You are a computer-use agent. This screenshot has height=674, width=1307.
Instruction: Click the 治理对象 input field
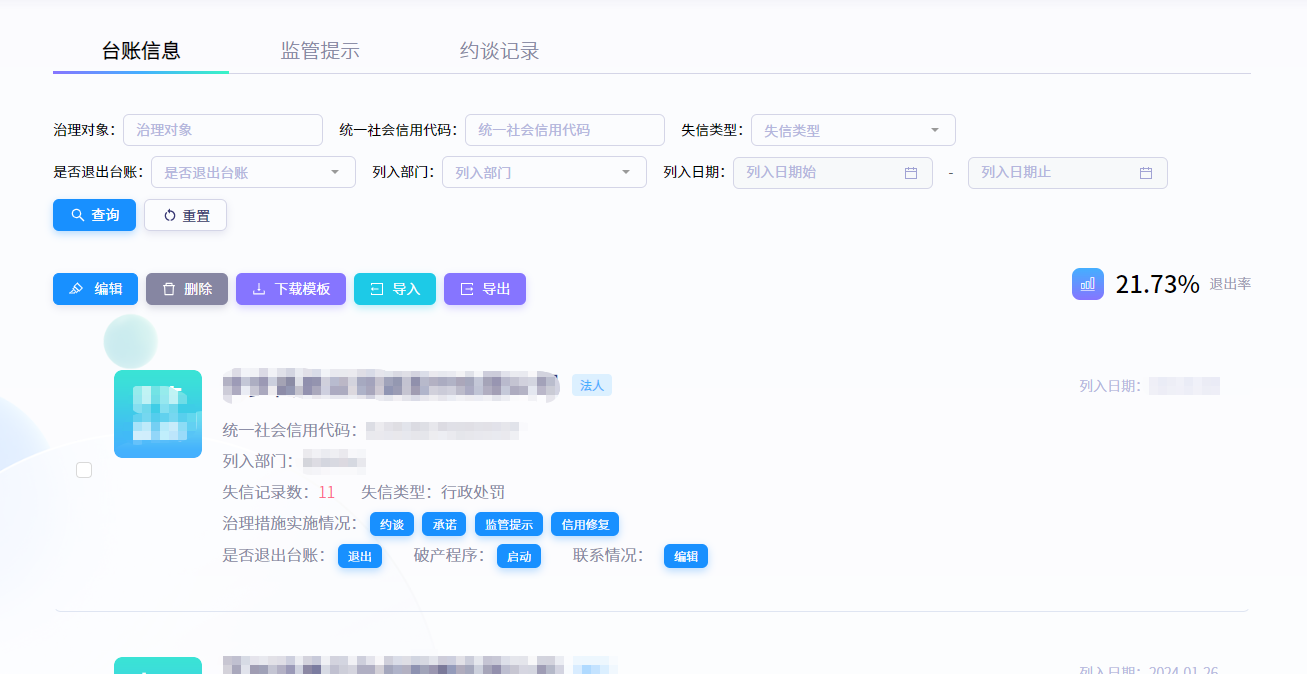(222, 130)
